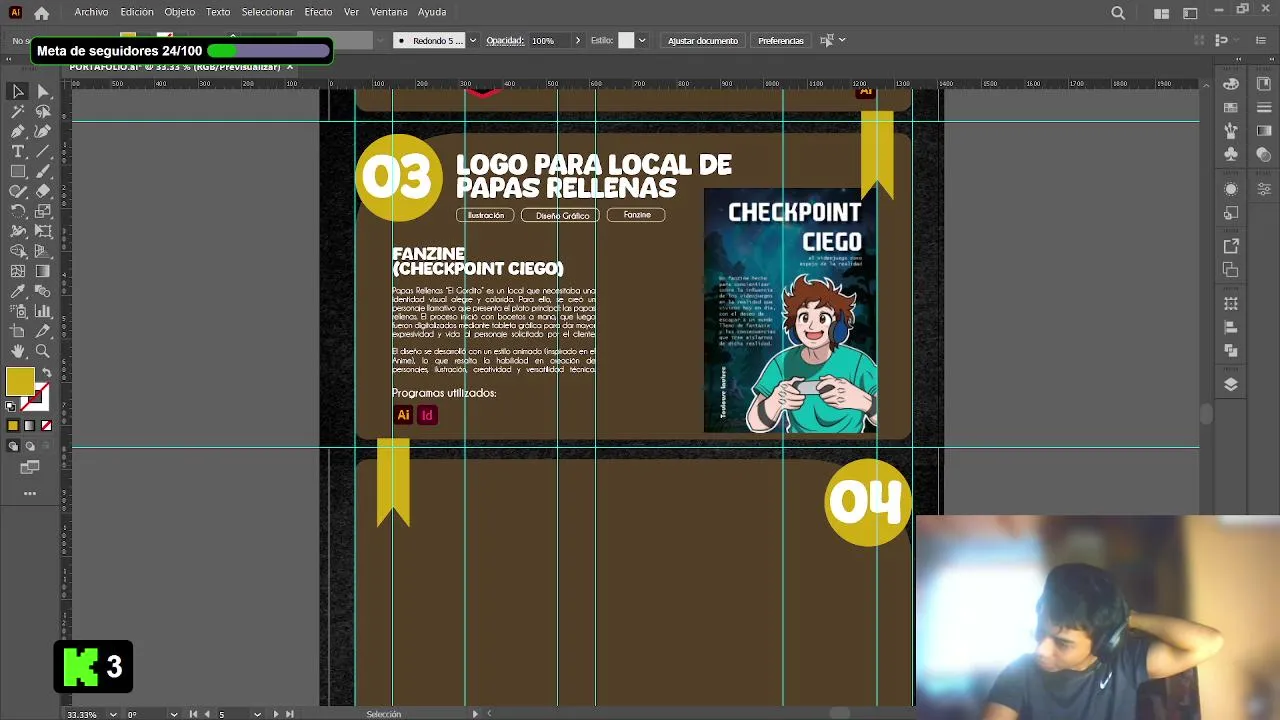Image resolution: width=1280 pixels, height=720 pixels.
Task: Open the Color palette panel icon
Action: coord(1231,84)
